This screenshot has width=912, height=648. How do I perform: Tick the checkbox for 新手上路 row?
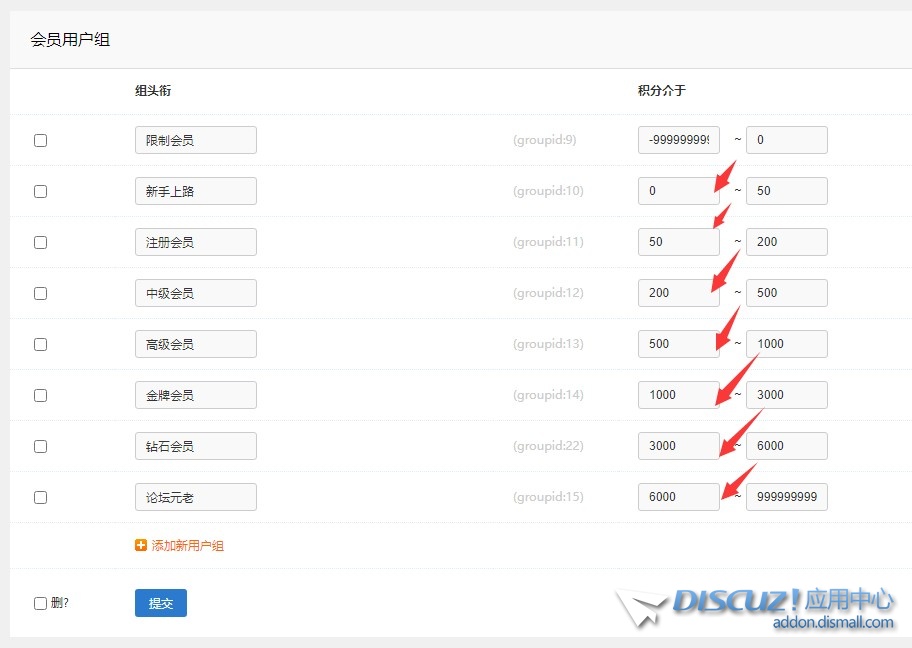[x=40, y=191]
